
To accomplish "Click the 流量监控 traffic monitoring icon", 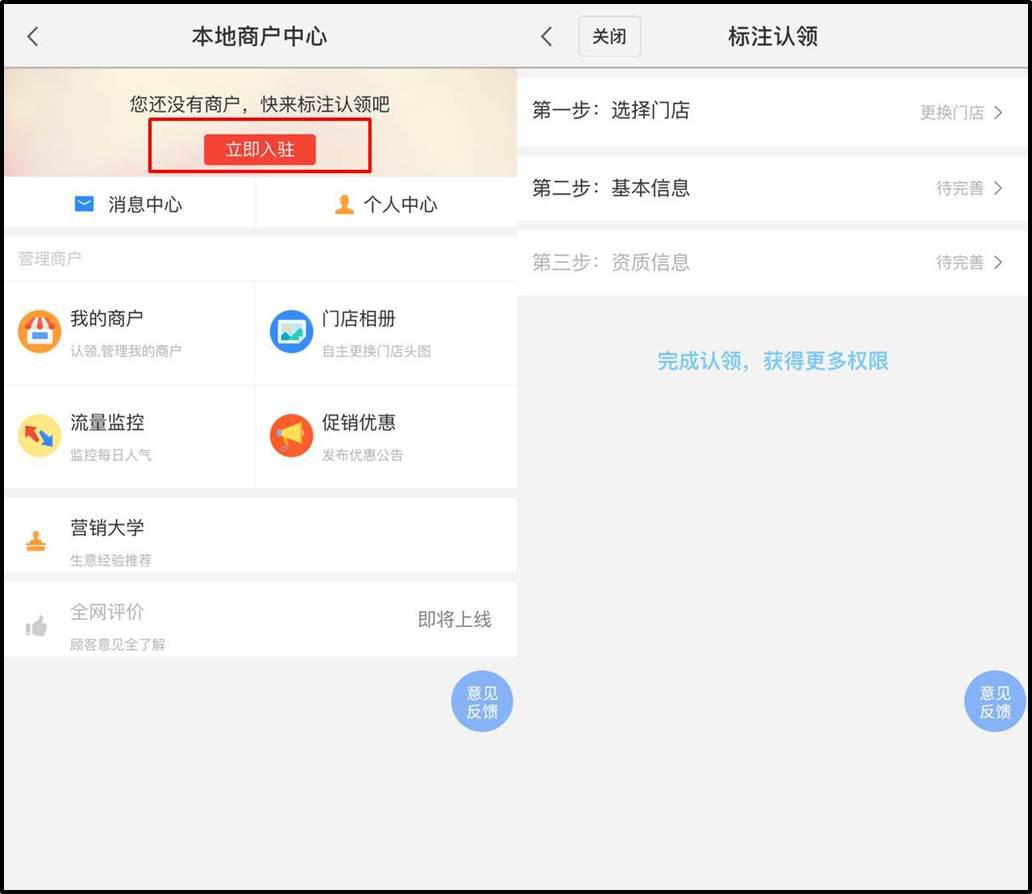I will 40,437.
